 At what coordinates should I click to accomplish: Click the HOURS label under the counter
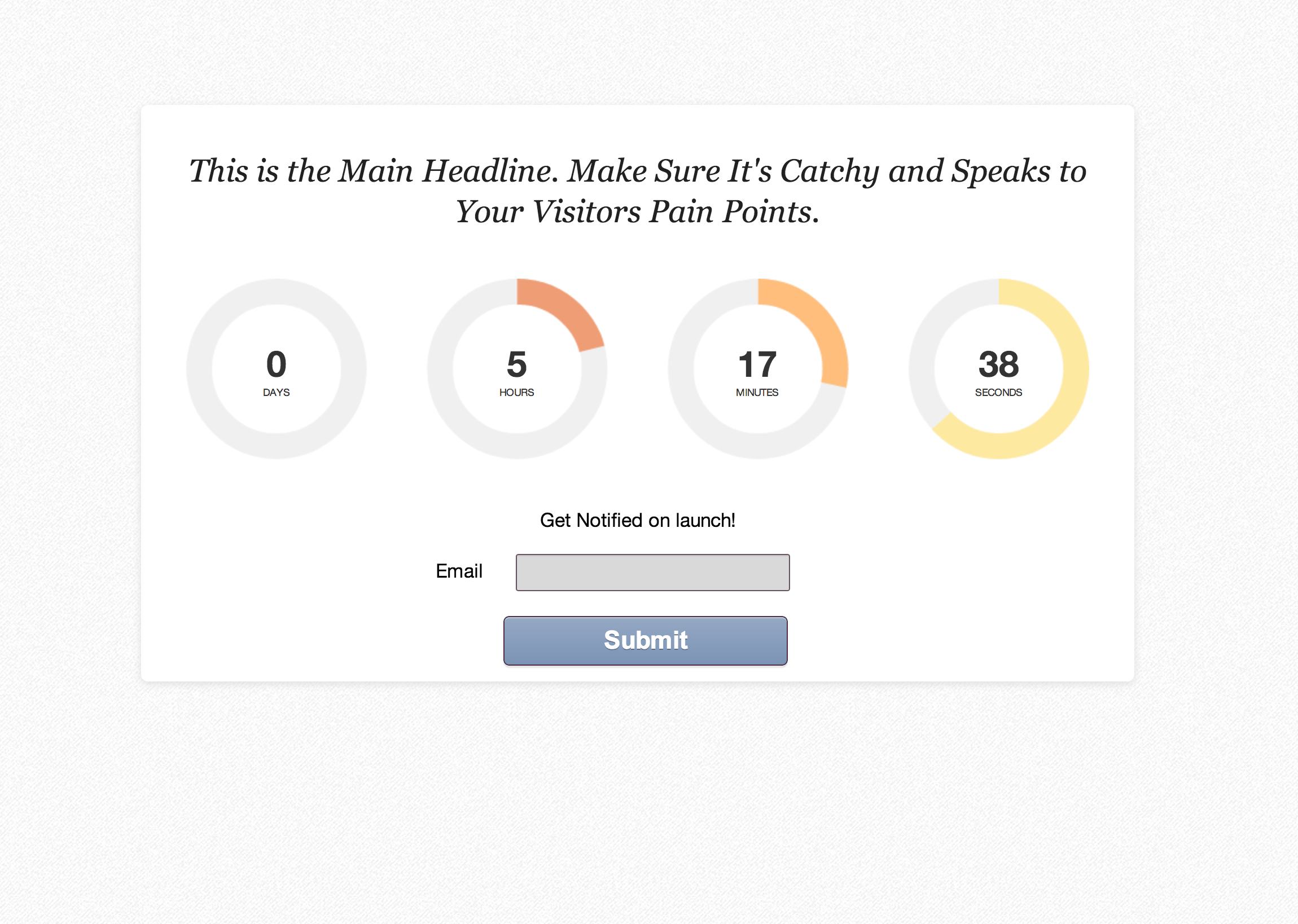pos(517,393)
